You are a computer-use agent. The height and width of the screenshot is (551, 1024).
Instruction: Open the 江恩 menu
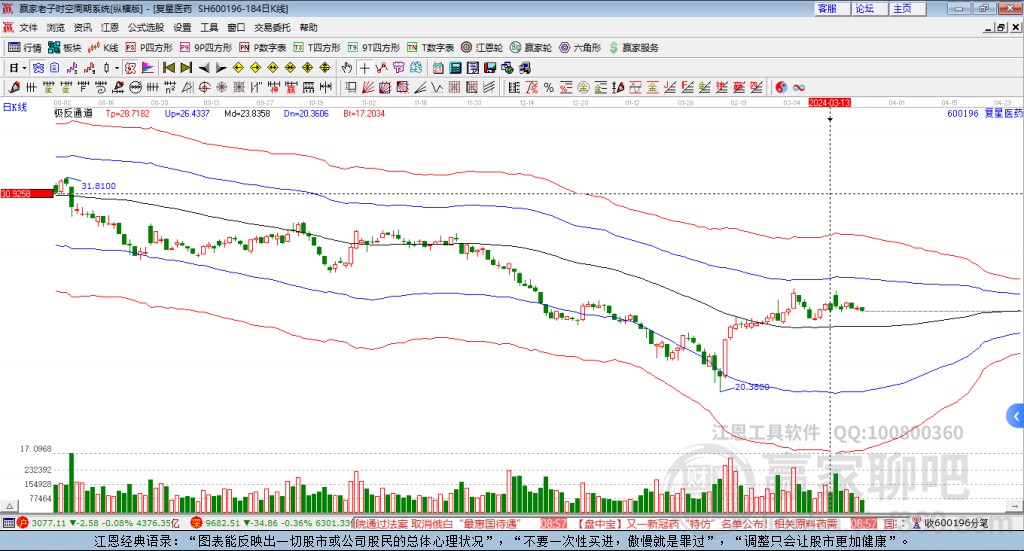[x=110, y=27]
